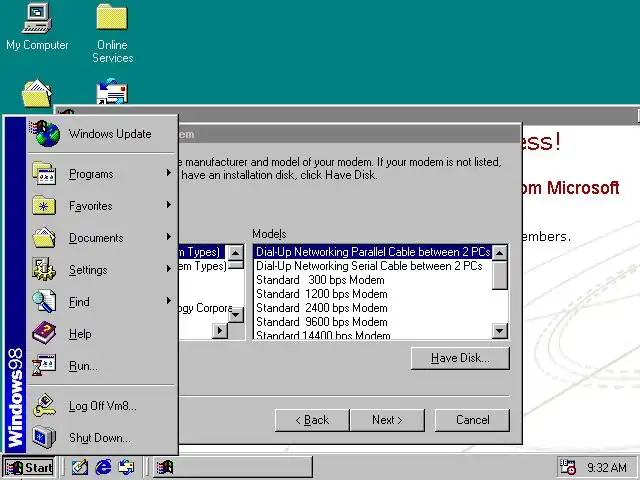
Task: Select the 'ogy Corpora' manufacturer entry
Action: (x=205, y=308)
